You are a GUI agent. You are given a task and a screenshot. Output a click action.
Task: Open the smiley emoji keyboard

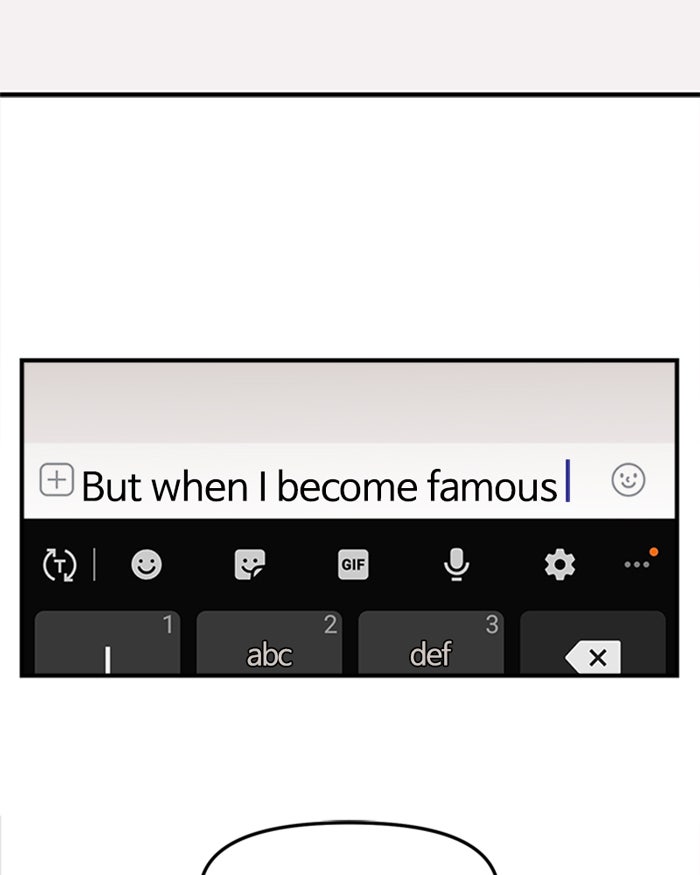[x=146, y=565]
